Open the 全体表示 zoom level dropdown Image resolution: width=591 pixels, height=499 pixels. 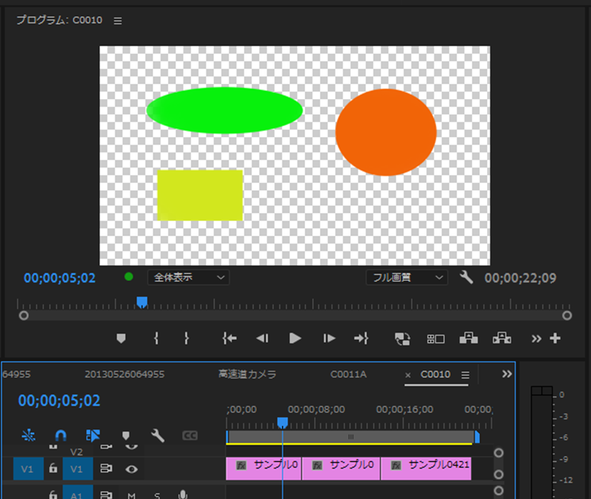point(188,278)
